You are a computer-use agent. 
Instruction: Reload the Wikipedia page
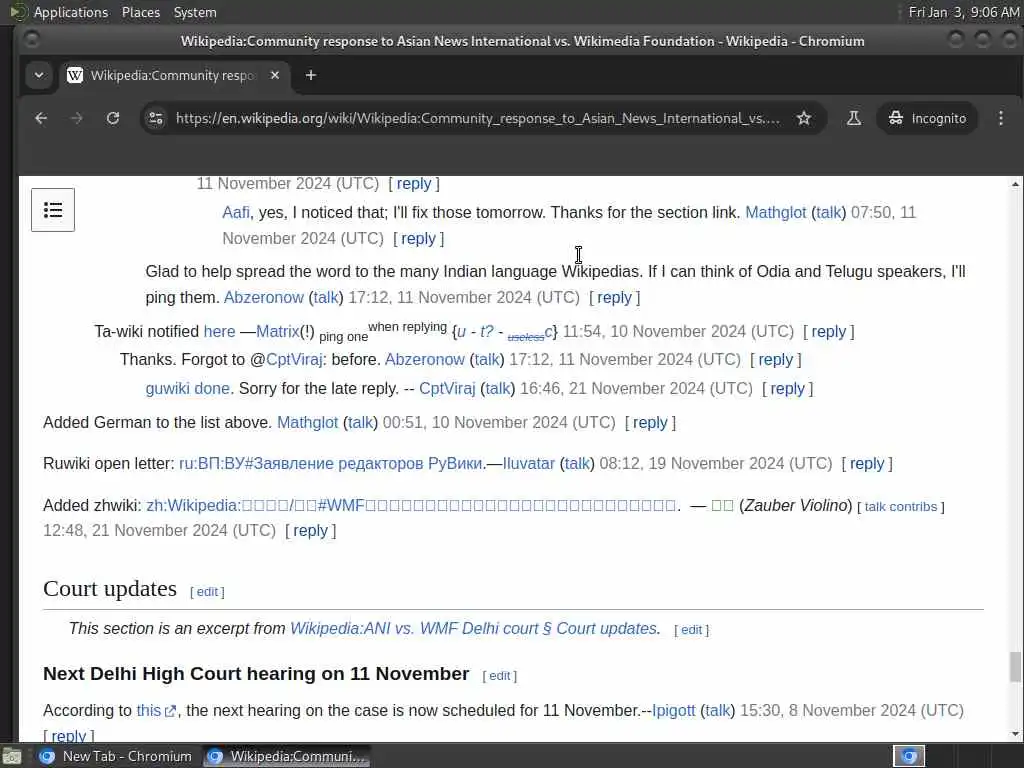(113, 118)
